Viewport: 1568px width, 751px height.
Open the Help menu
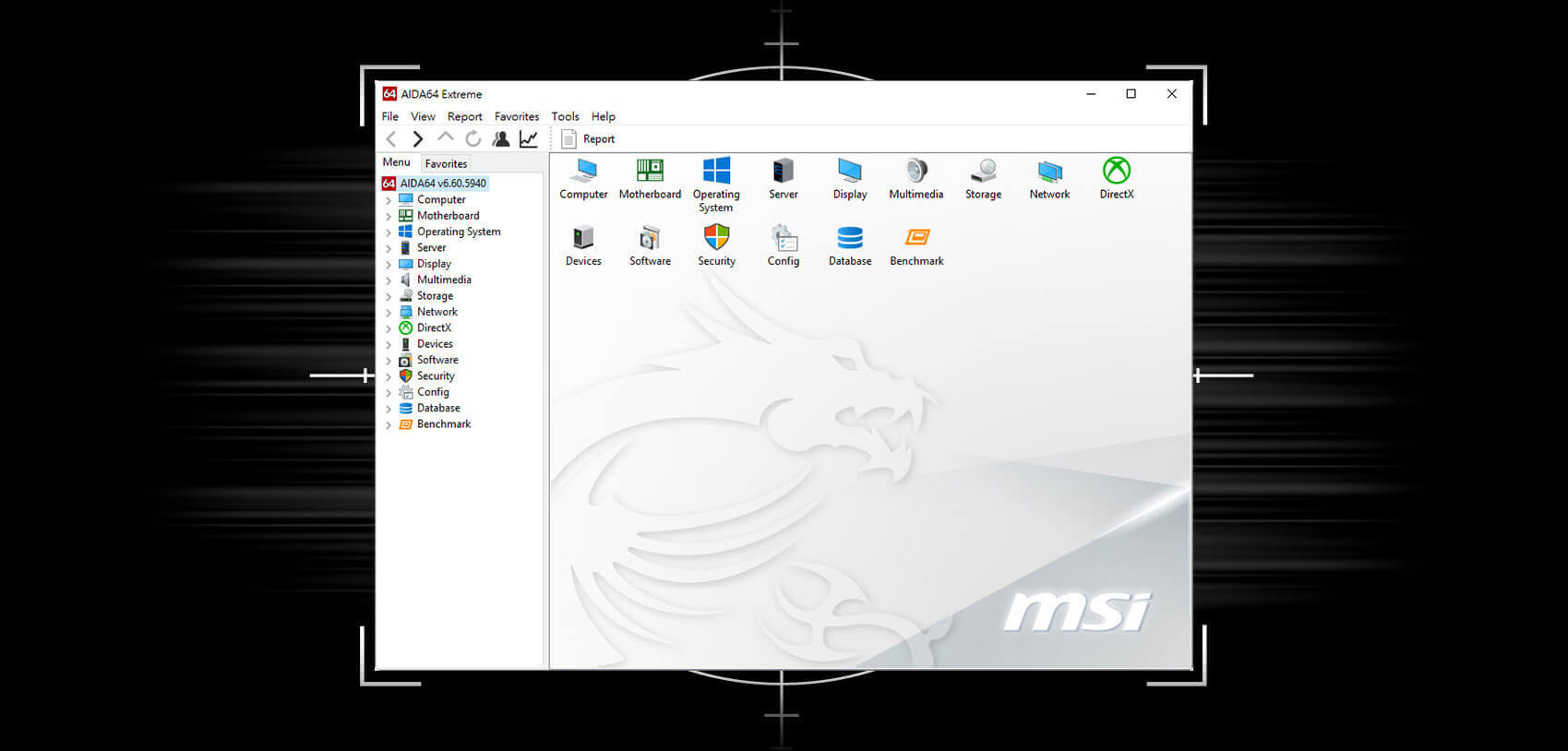coord(604,116)
